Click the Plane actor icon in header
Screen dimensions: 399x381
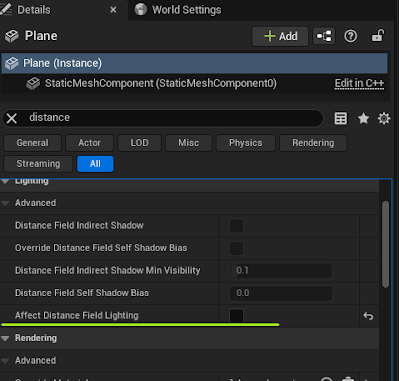pos(12,36)
